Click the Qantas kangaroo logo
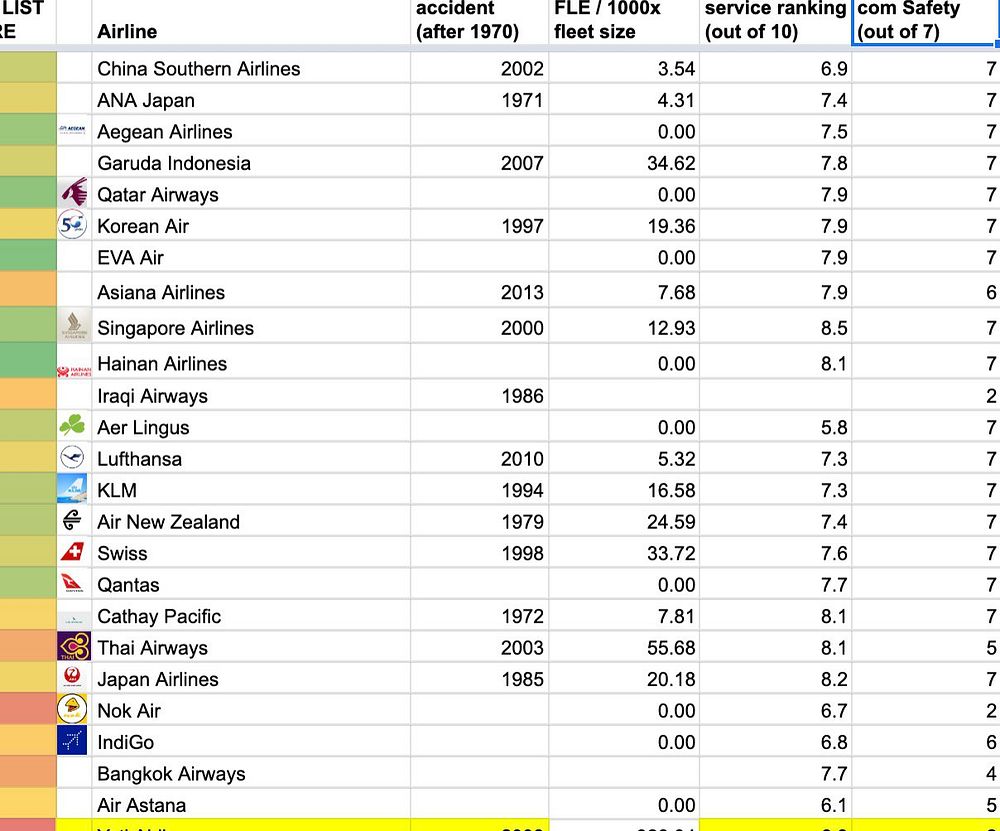The height and width of the screenshot is (831, 1000). pos(72,583)
